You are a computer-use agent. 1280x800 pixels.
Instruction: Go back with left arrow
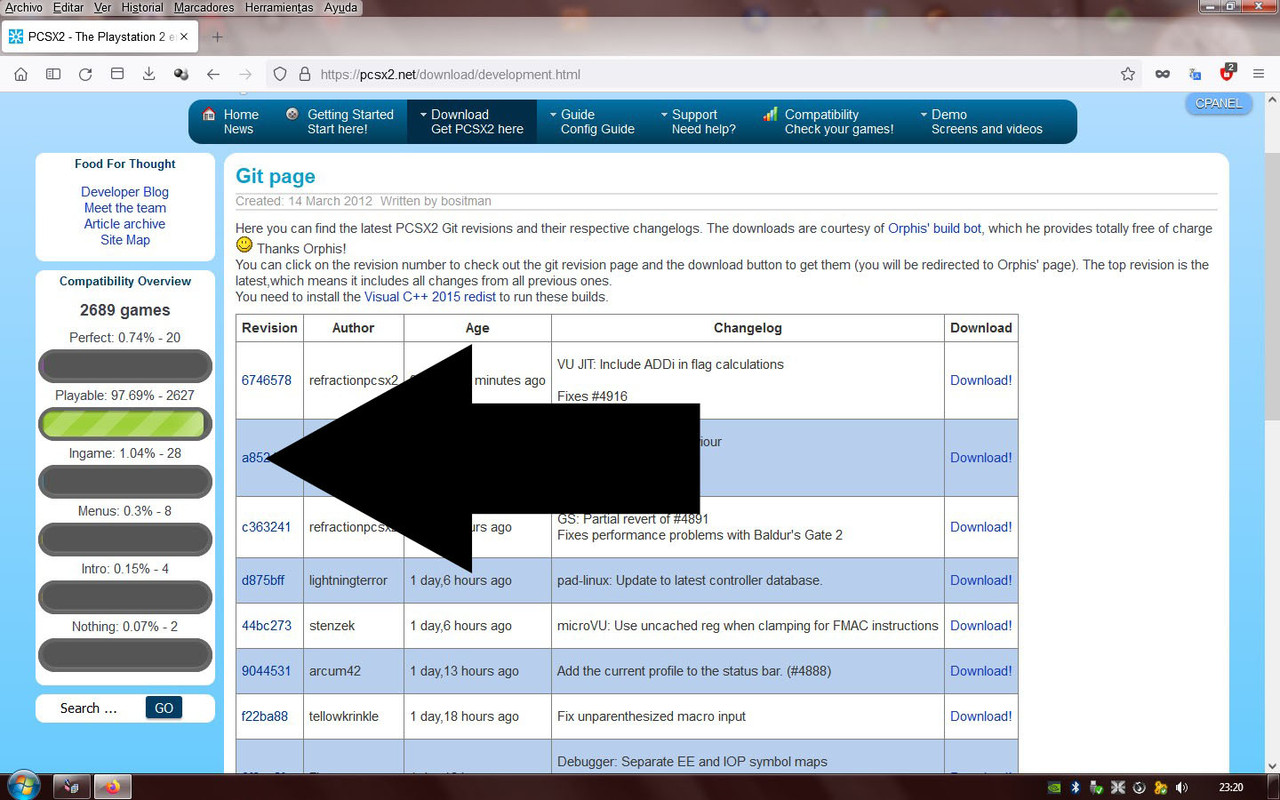[x=213, y=74]
